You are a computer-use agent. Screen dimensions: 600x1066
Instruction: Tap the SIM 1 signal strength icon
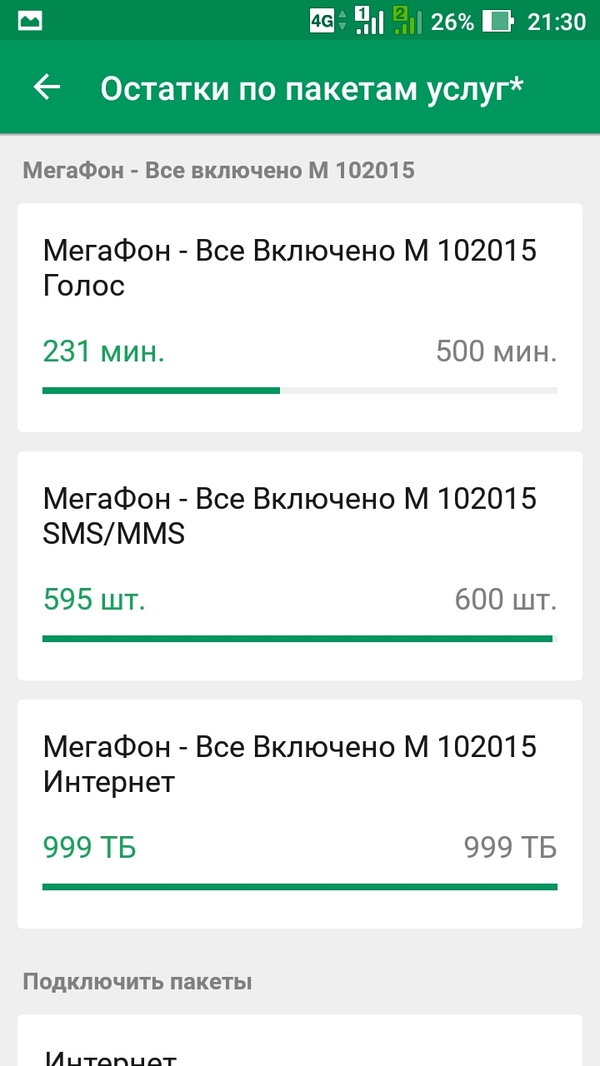[368, 21]
